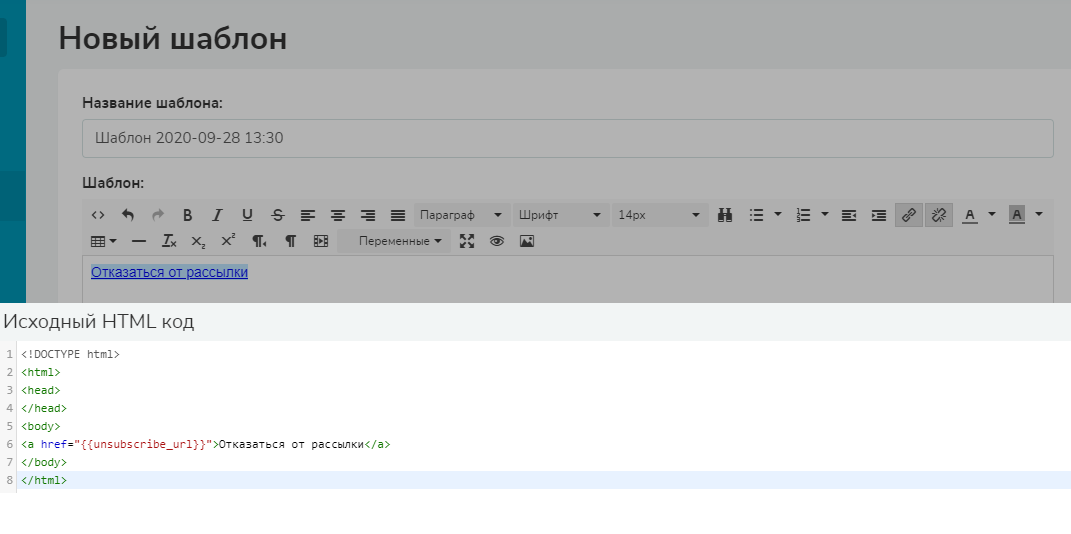Open the Параграф format dropdown
Screen dimensions: 1071x534
click(x=461, y=215)
